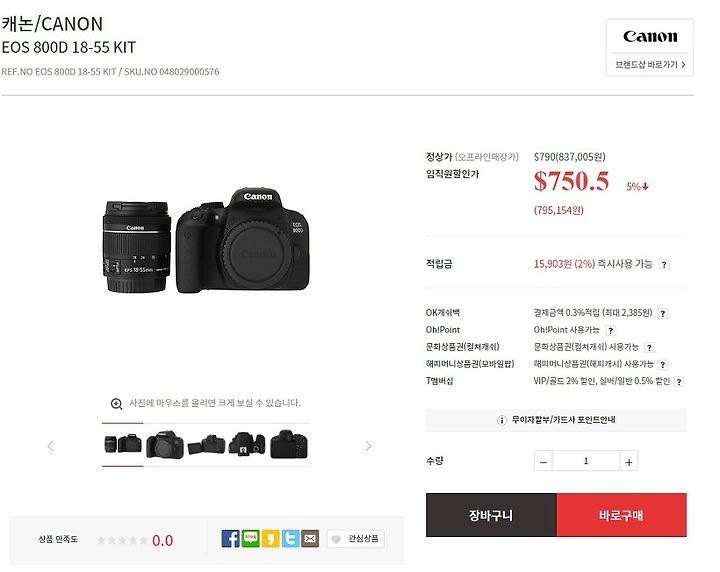Share via Naver blog green icon
The image size is (720, 572).
click(250, 538)
